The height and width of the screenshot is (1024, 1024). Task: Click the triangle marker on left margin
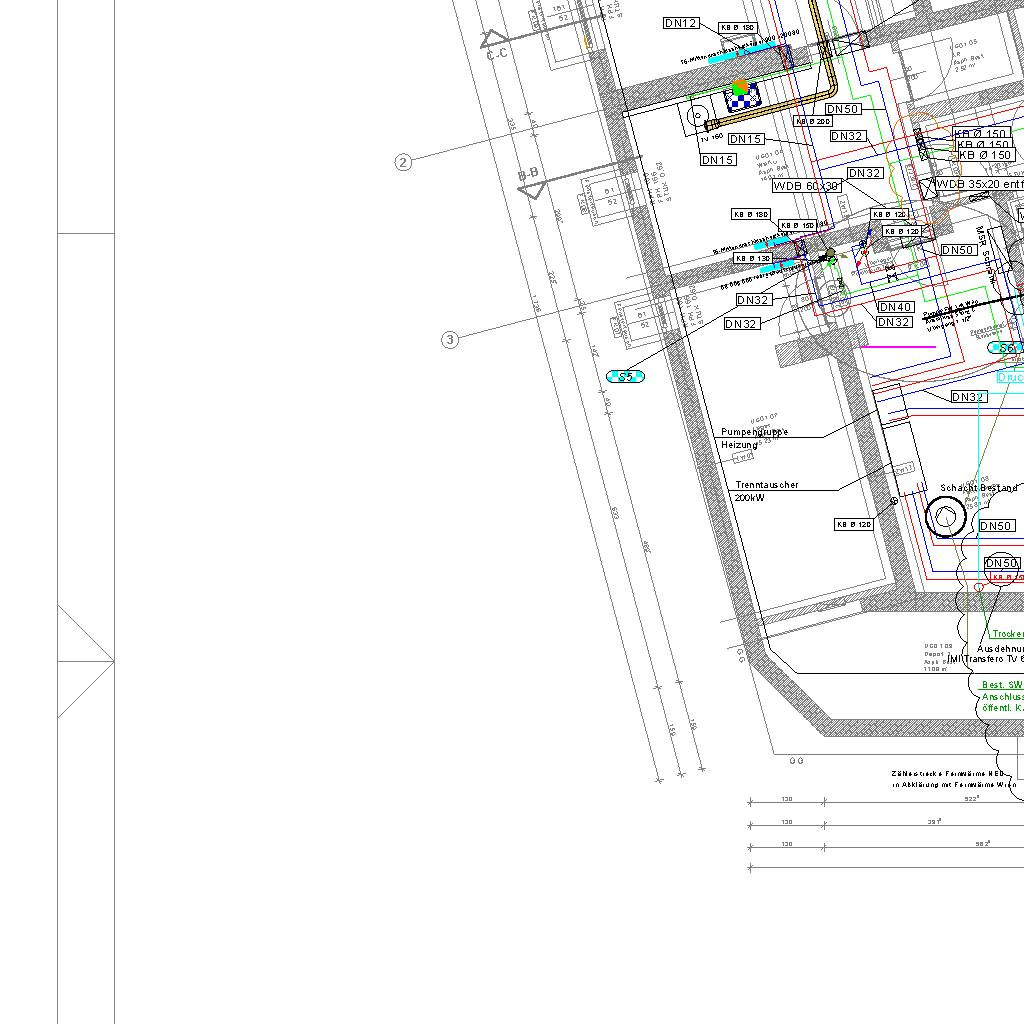tap(84, 661)
